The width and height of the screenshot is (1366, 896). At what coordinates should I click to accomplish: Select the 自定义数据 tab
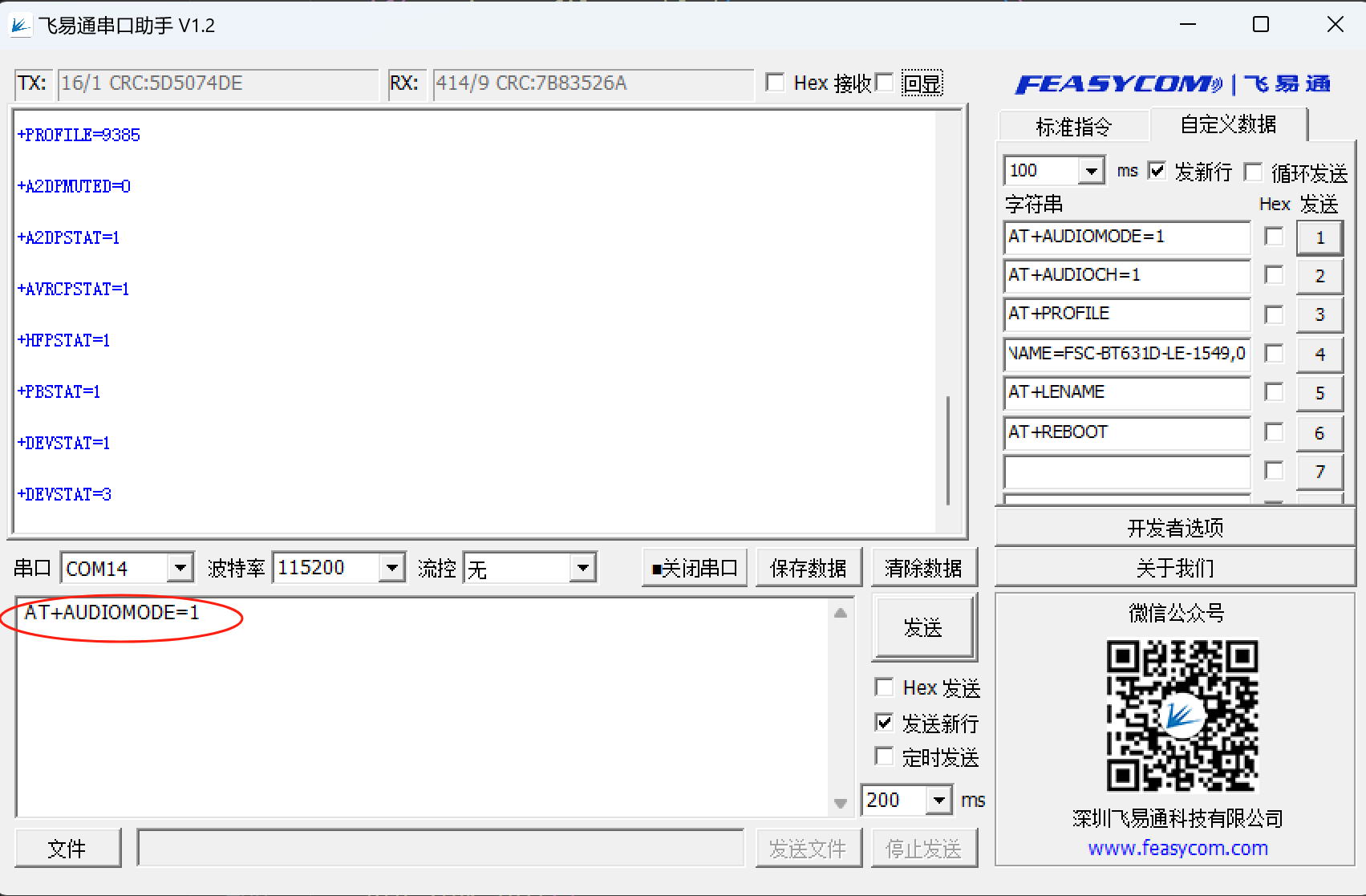(1226, 125)
